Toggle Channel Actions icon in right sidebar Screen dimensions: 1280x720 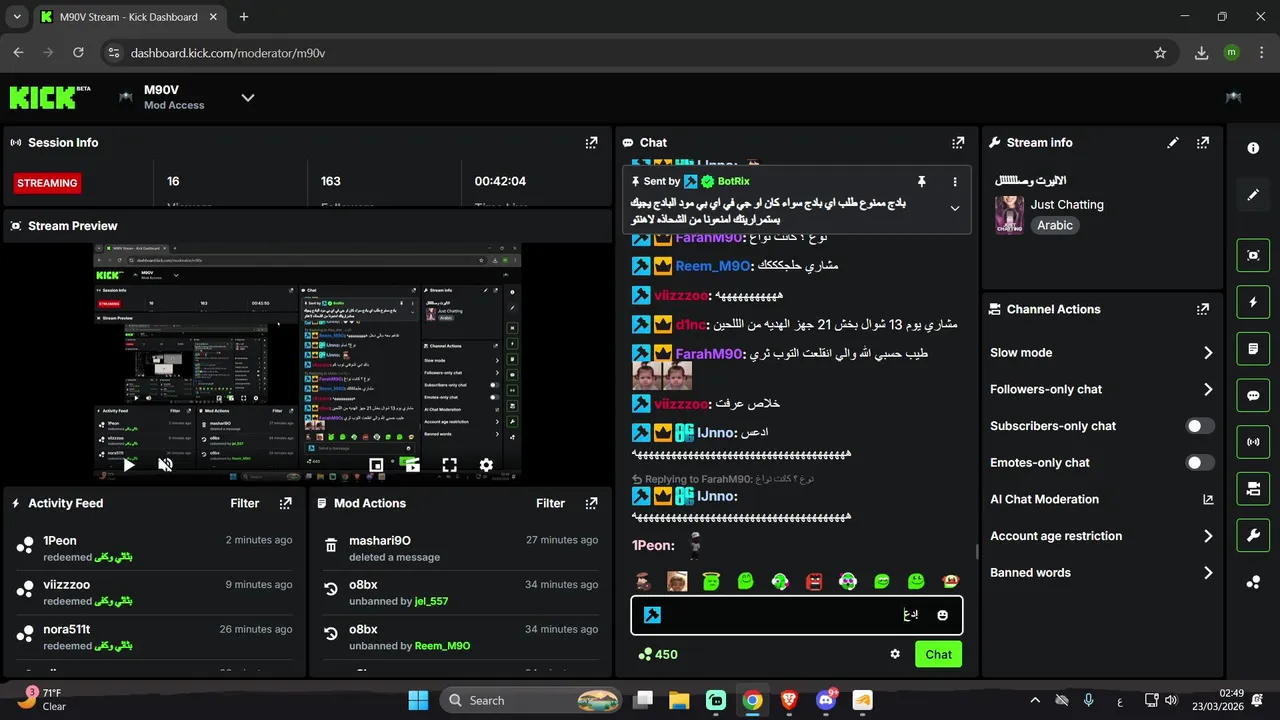(1253, 489)
